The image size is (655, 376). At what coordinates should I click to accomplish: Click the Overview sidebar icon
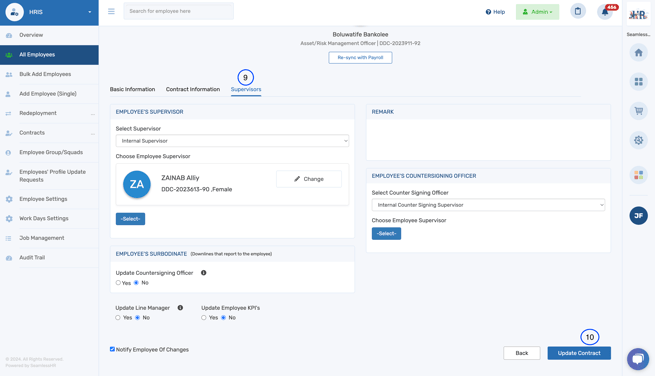pos(9,36)
